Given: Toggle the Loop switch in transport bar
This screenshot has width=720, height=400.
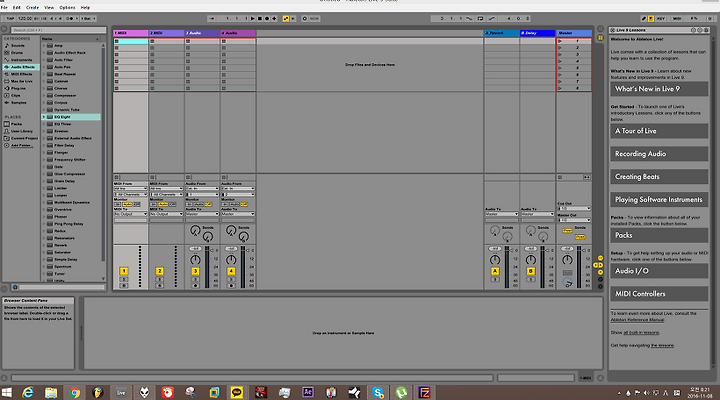Looking at the screenshot, I should [480, 18].
